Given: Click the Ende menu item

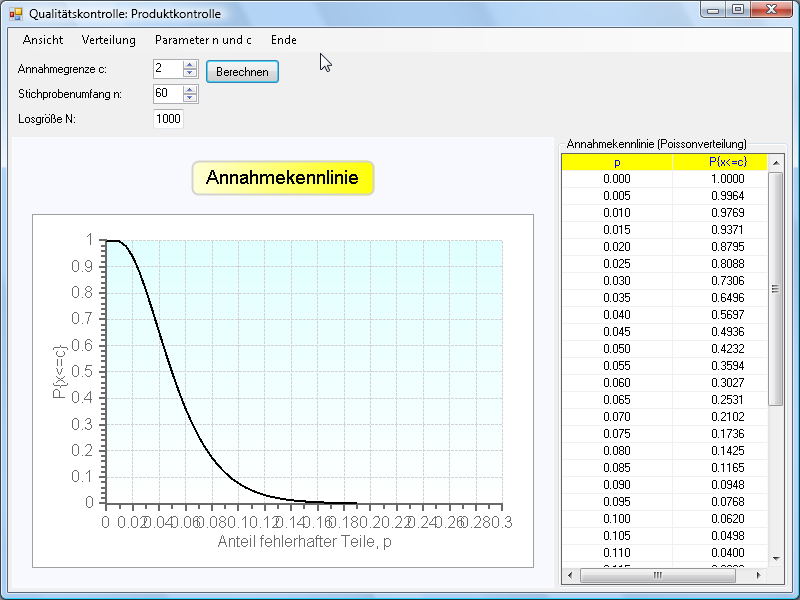Looking at the screenshot, I should click(x=283, y=40).
